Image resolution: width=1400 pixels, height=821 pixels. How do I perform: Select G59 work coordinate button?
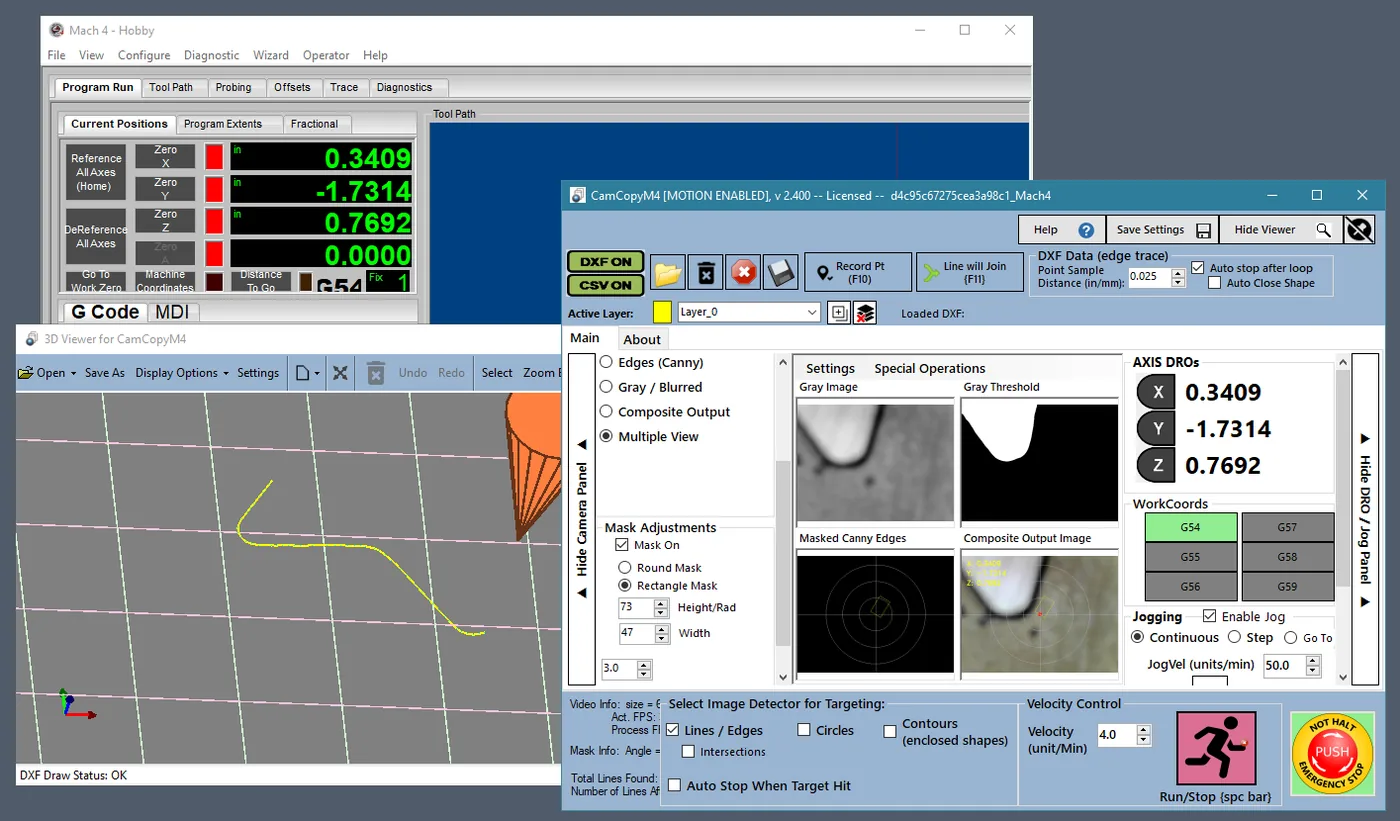1287,587
